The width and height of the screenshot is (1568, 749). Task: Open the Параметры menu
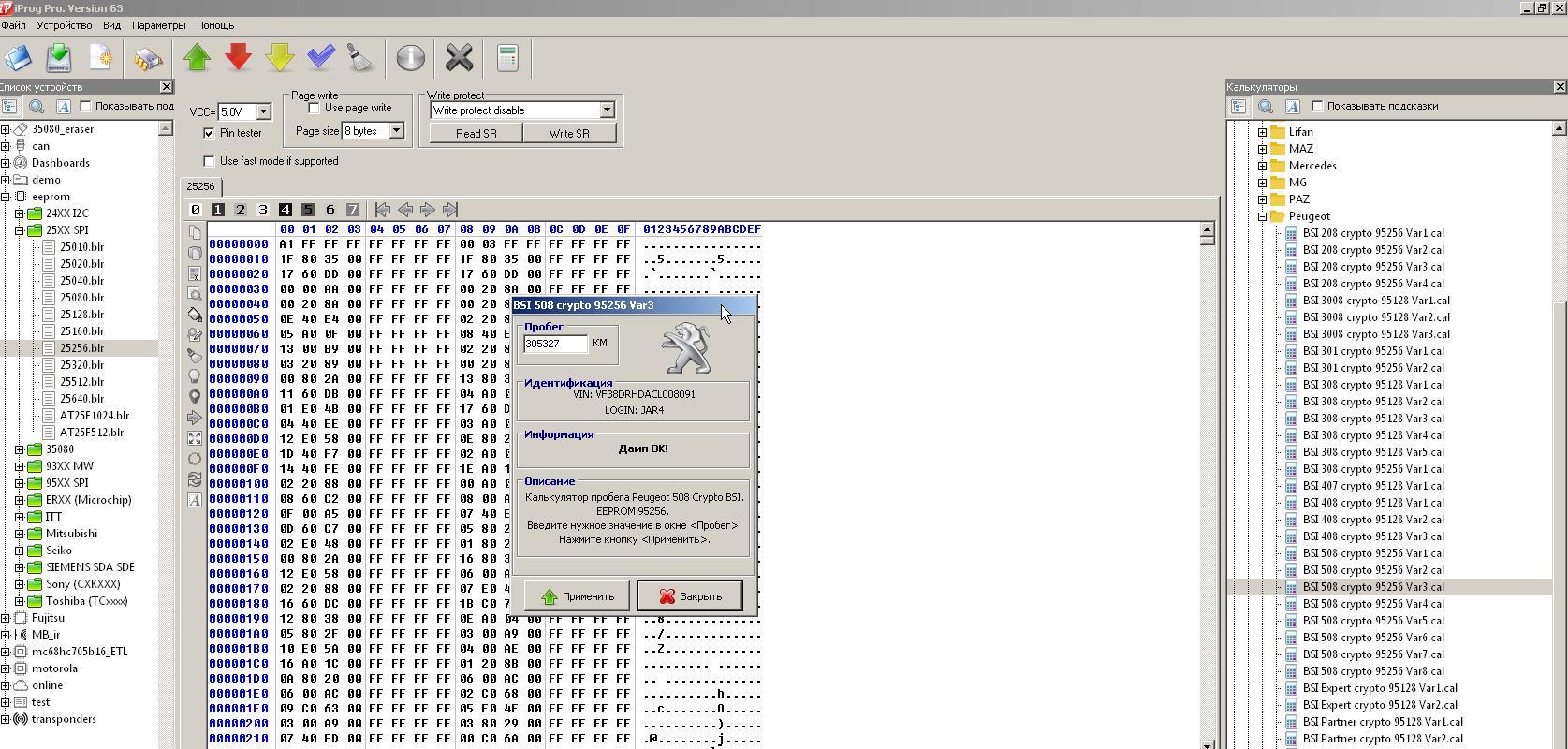click(x=158, y=25)
